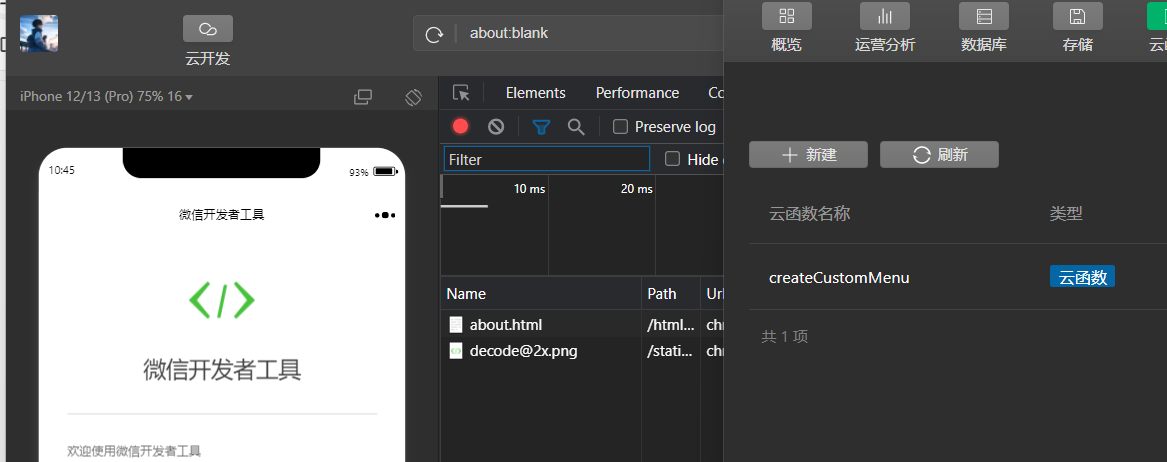
Task: Enable Preserve log checkbox
Action: click(620, 126)
